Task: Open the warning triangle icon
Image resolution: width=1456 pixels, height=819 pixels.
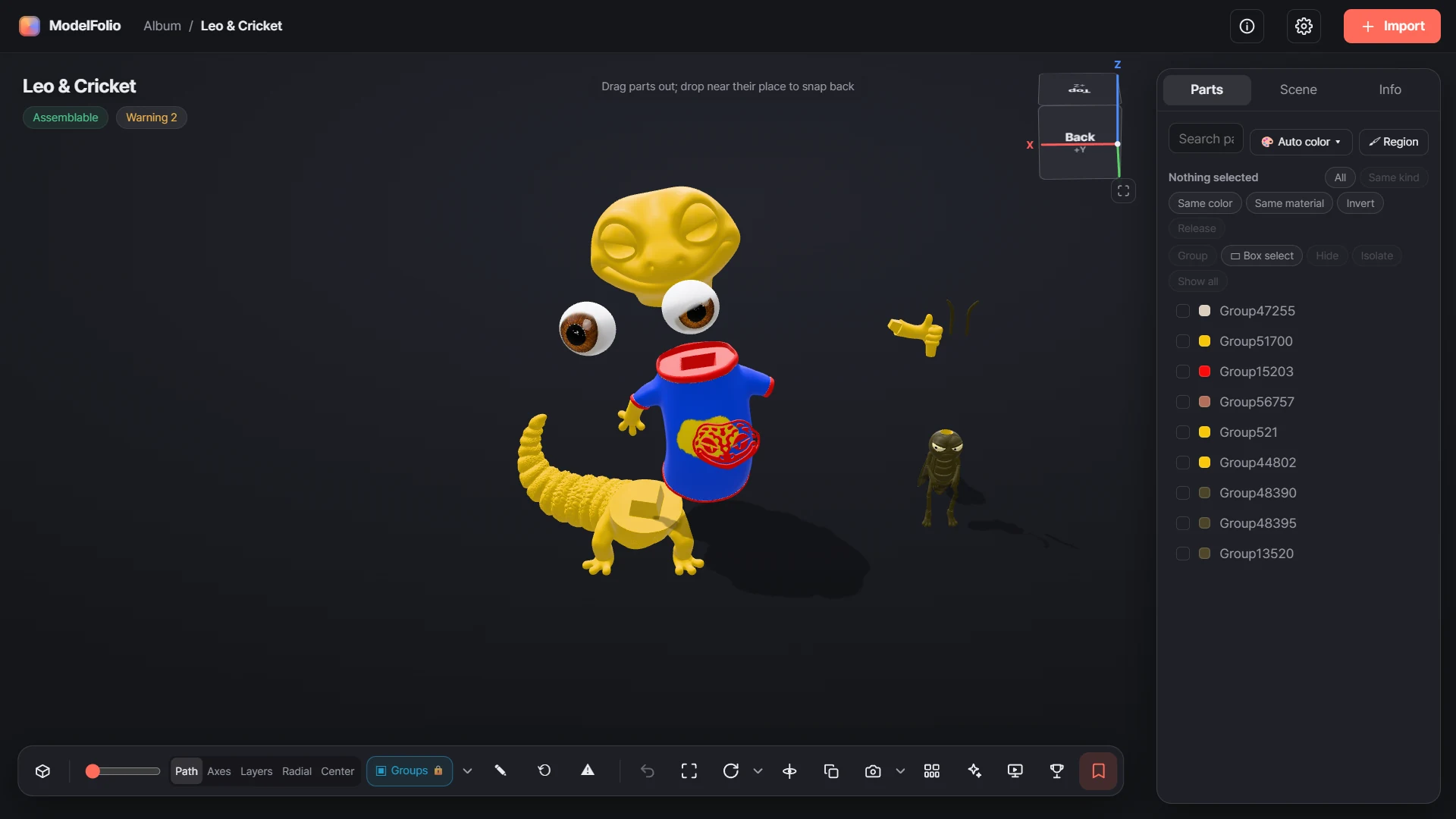Action: [x=588, y=771]
